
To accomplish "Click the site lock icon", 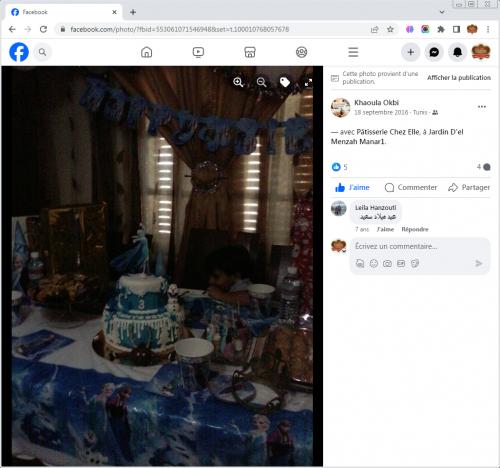I will [x=62, y=29].
